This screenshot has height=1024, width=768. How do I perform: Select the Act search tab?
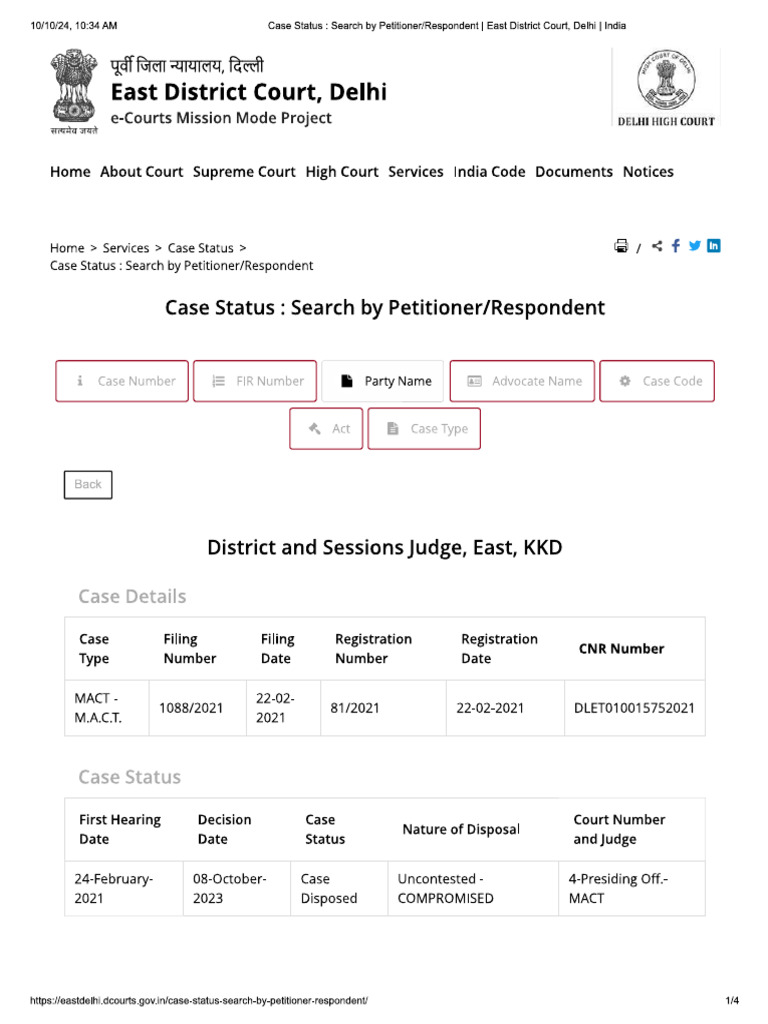[326, 429]
